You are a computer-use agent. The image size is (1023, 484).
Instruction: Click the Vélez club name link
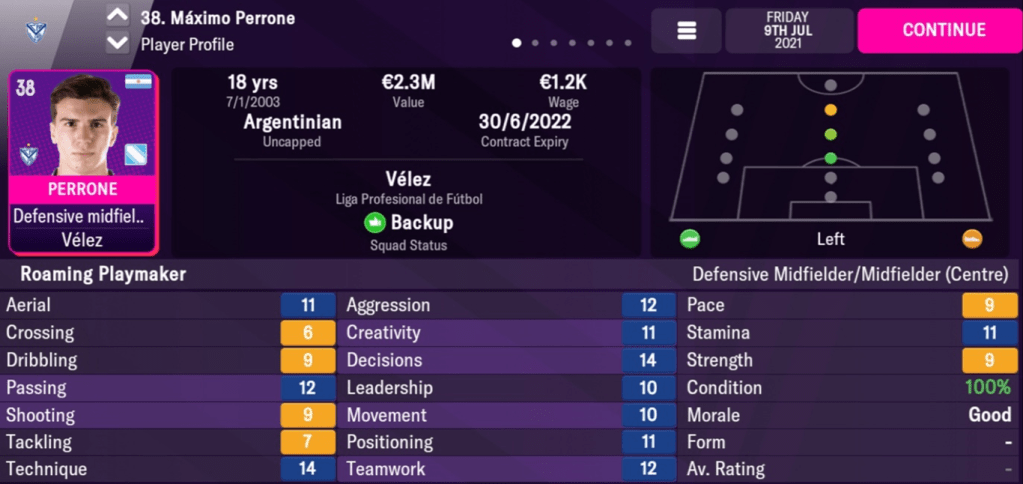(407, 180)
